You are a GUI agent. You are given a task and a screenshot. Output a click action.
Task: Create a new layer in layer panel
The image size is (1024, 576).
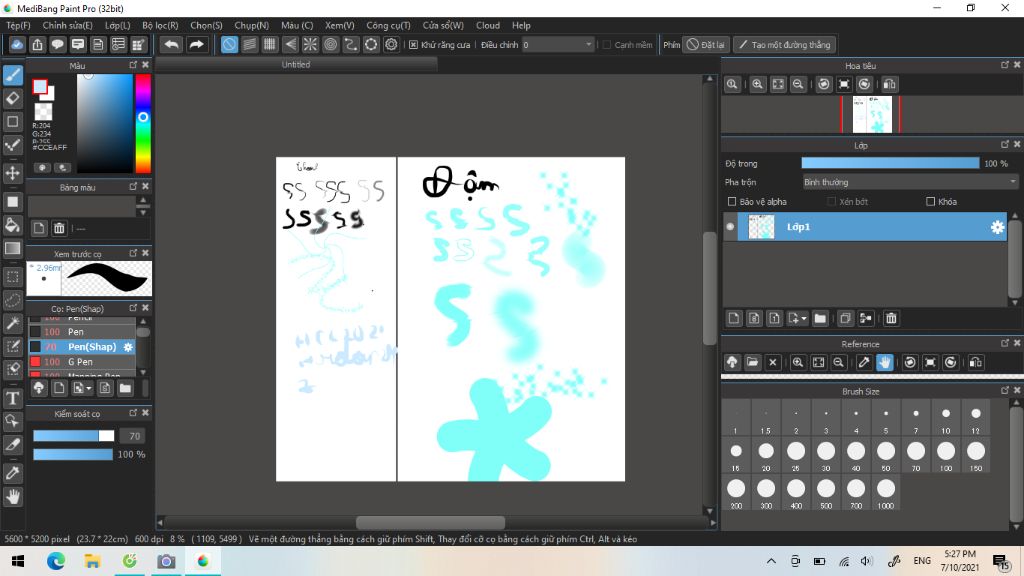click(733, 318)
